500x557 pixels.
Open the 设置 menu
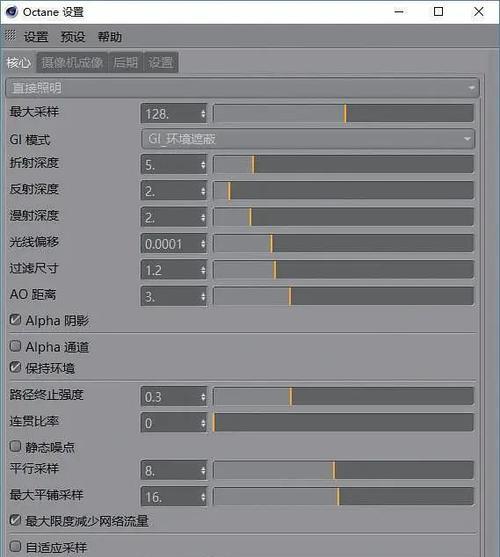click(36, 37)
